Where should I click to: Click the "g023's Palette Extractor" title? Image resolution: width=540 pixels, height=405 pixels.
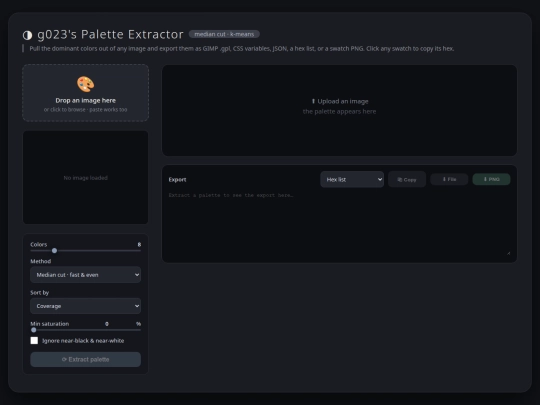tap(110, 34)
